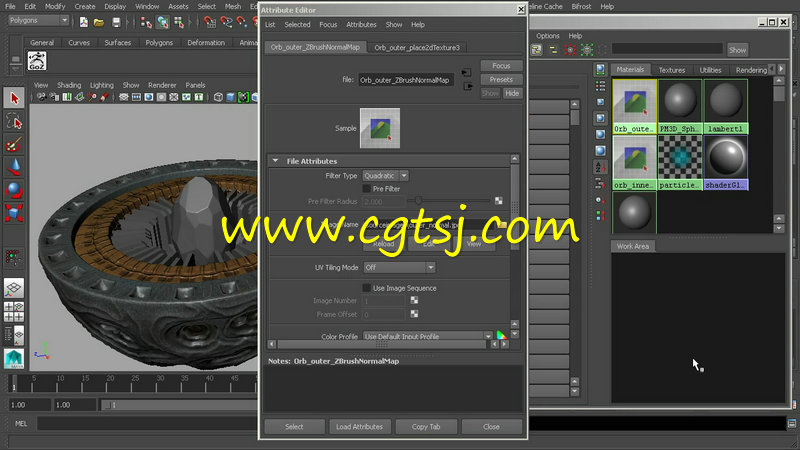Open the Deformation shelf tab
Screen dimensions: 800x450
[206, 43]
